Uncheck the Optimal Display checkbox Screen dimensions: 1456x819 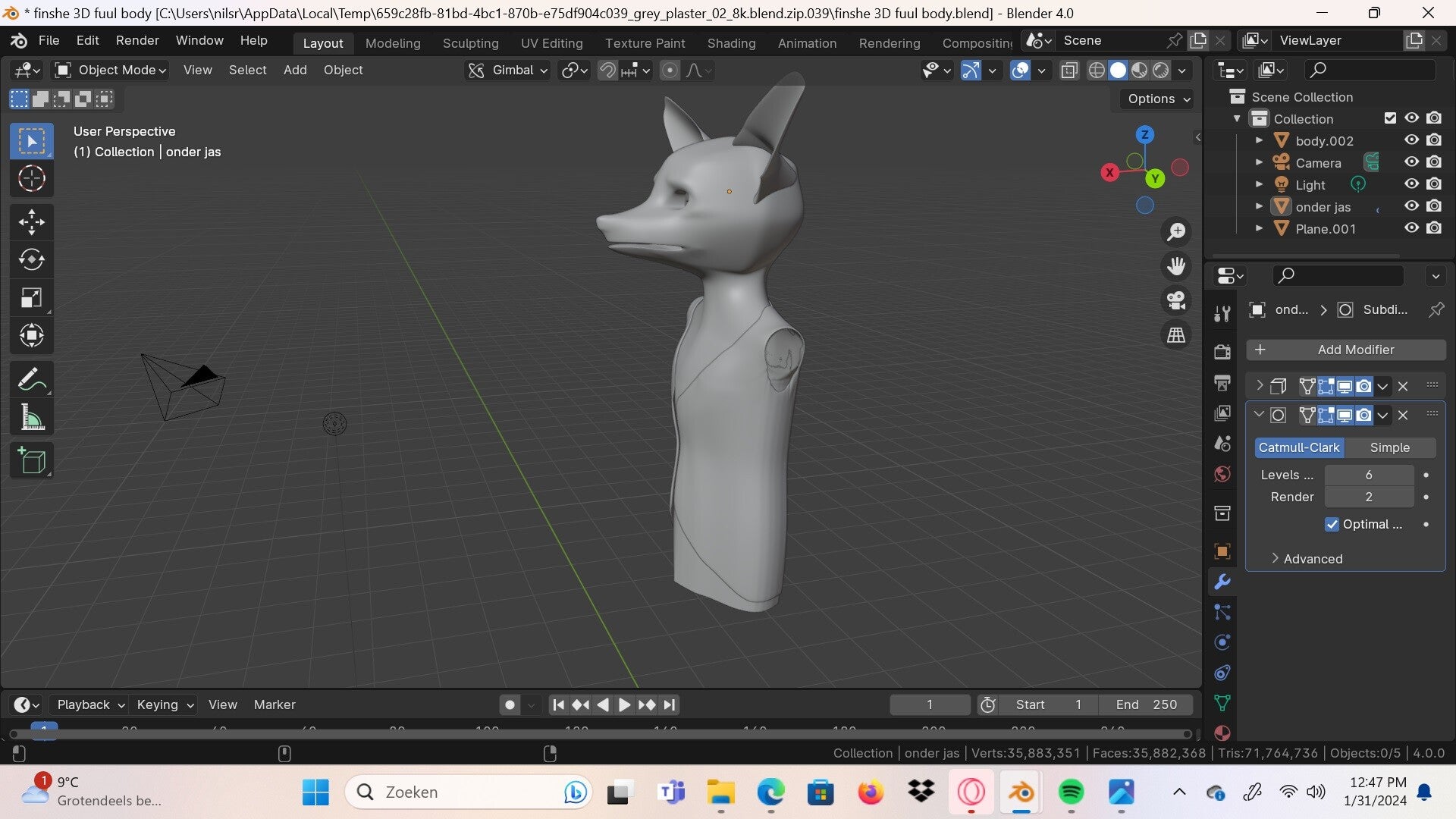[x=1332, y=524]
